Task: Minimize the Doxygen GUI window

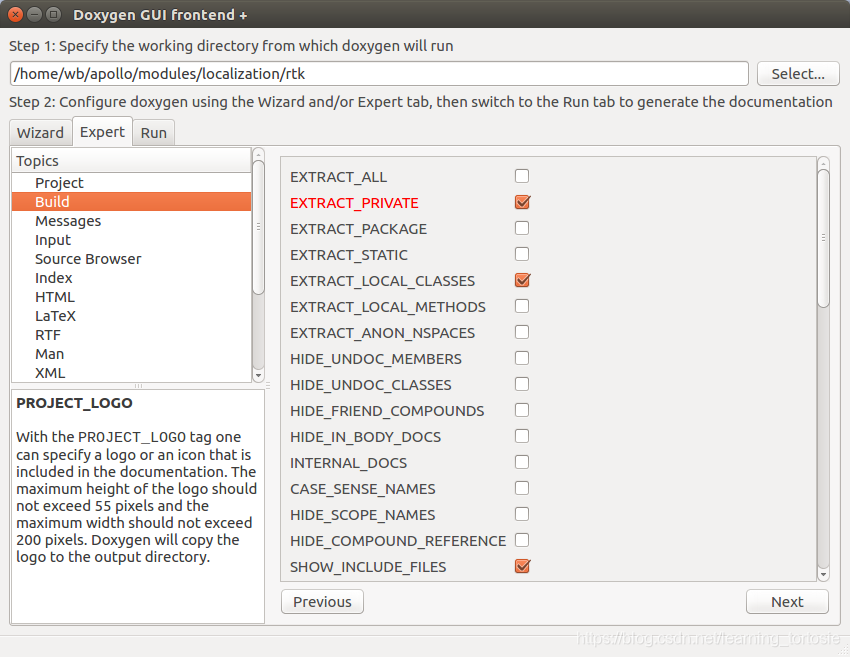Action: 34,14
